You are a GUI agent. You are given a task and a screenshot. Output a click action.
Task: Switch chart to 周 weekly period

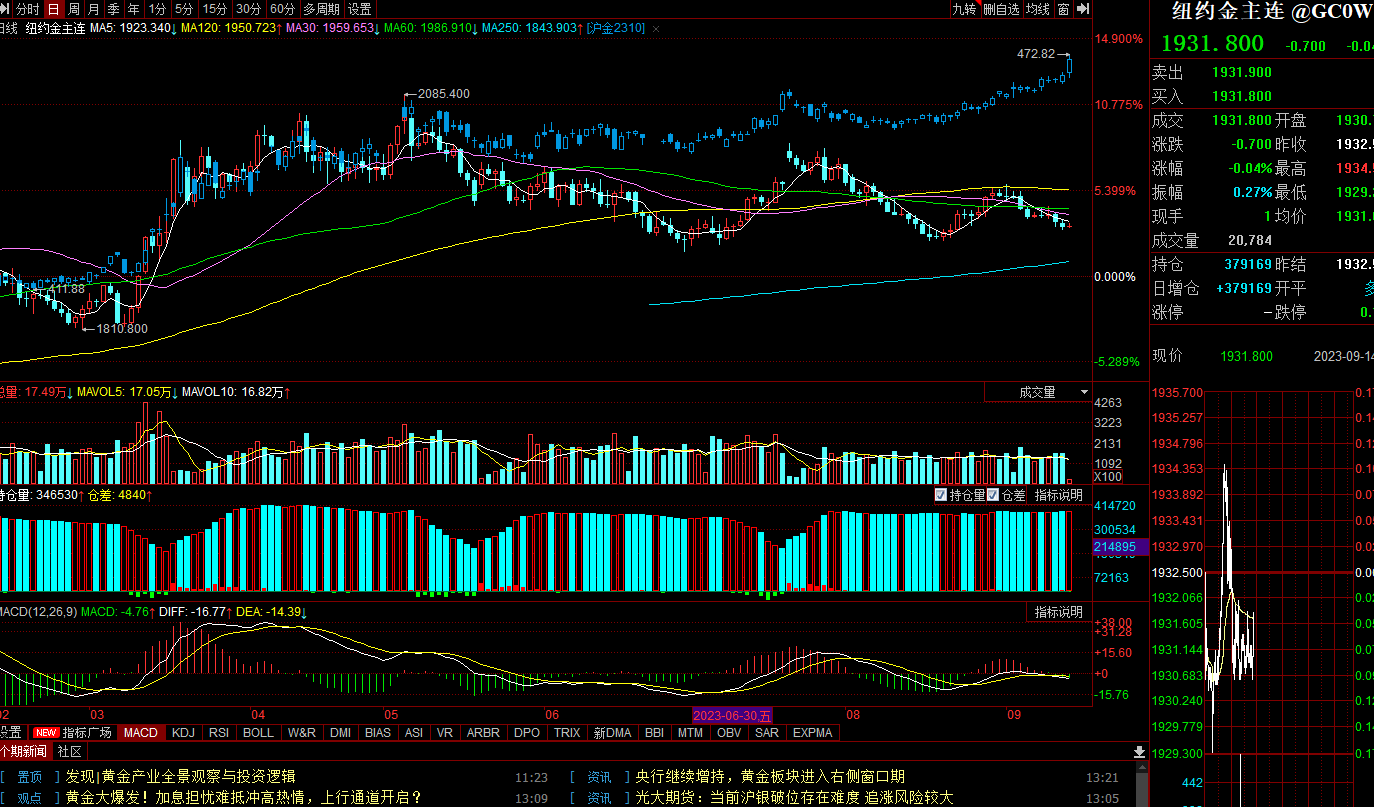(74, 9)
